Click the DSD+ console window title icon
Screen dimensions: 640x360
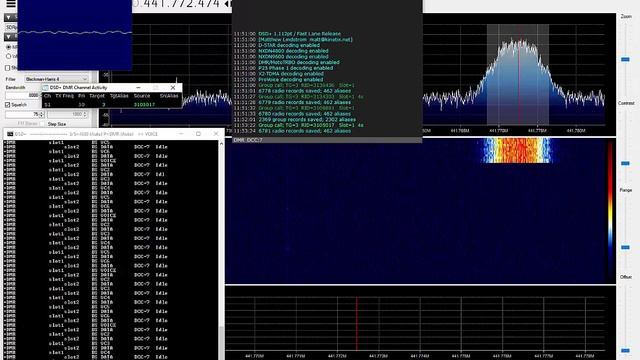tap(10, 134)
